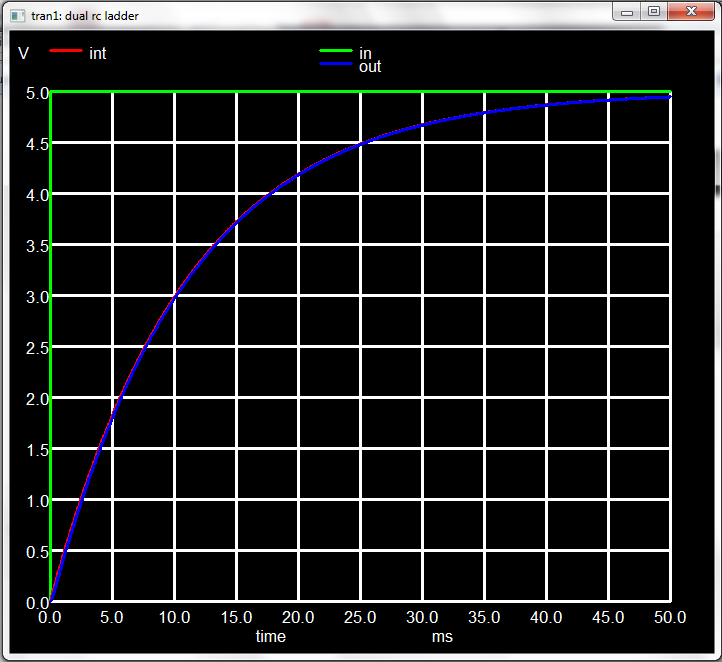This screenshot has width=722, height=662.
Task: Select the "out" legend label
Action: coord(370,67)
